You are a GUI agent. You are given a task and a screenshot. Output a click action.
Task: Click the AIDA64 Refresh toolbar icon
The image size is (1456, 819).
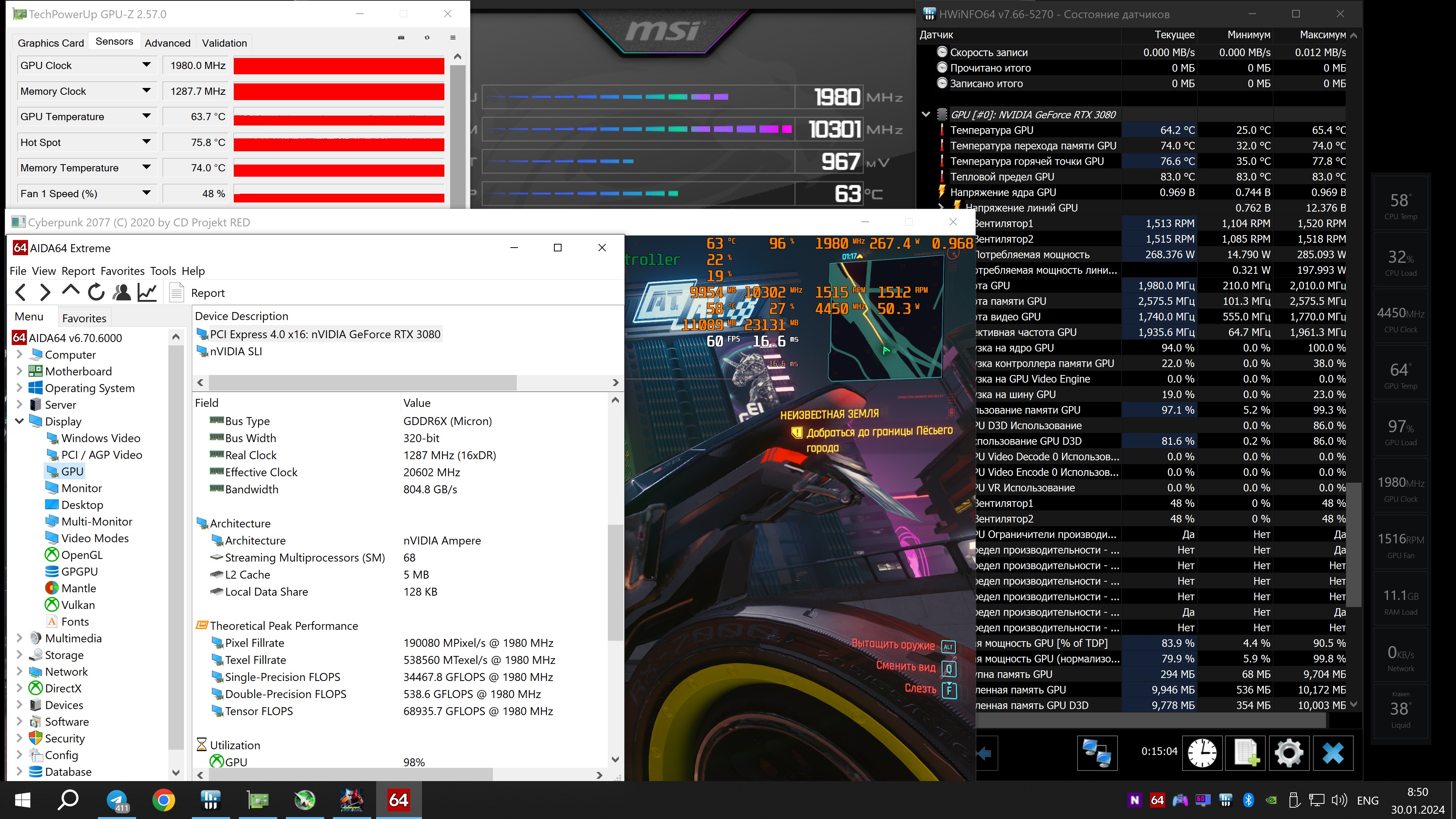point(96,292)
